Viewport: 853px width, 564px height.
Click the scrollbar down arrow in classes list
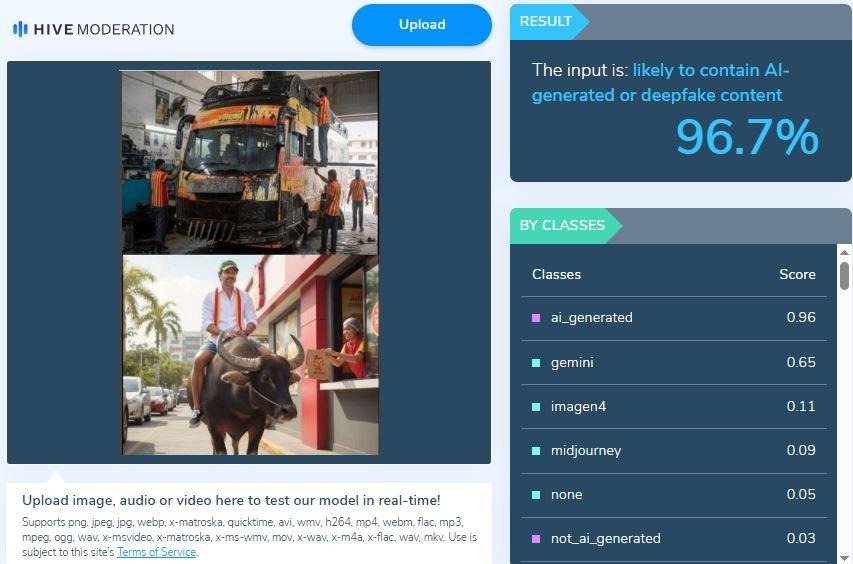click(844, 557)
